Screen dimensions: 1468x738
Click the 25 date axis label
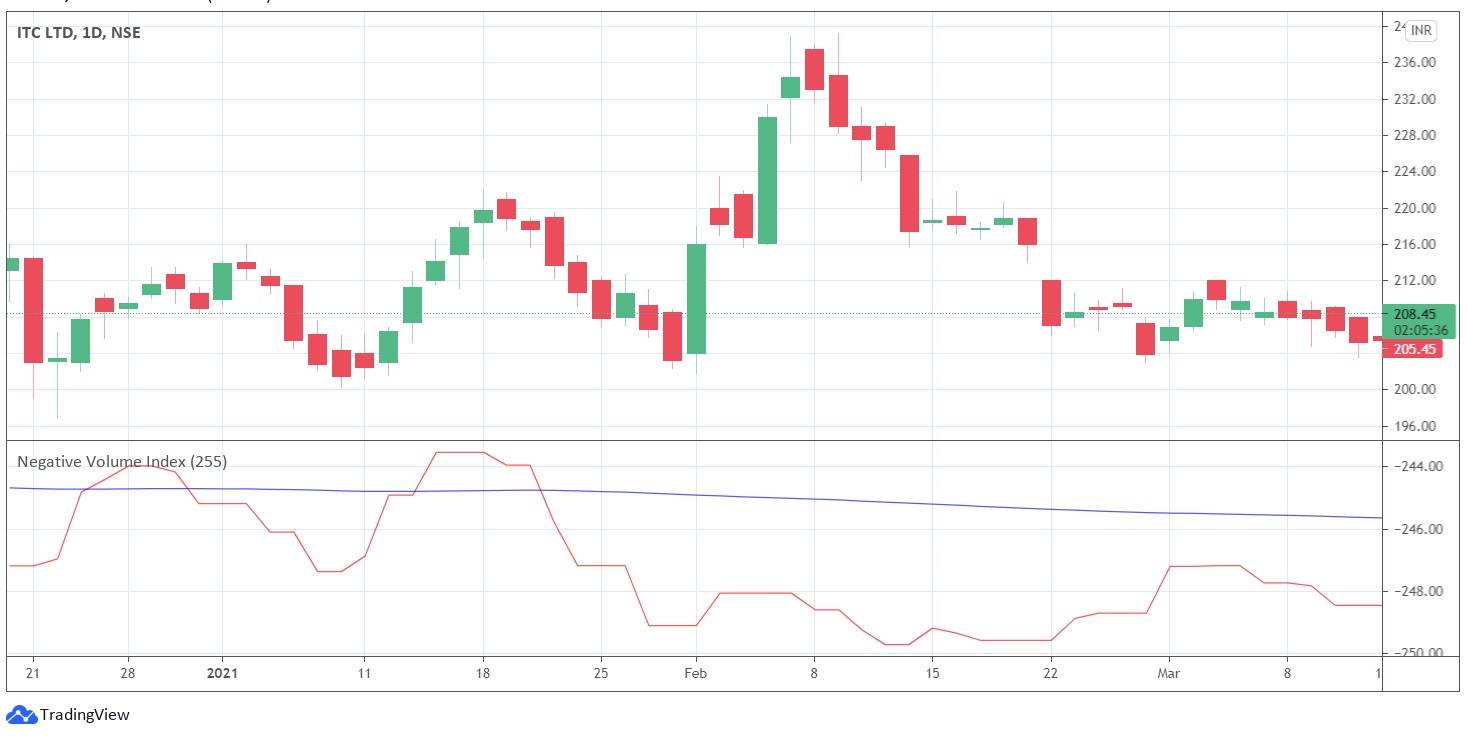(601, 673)
